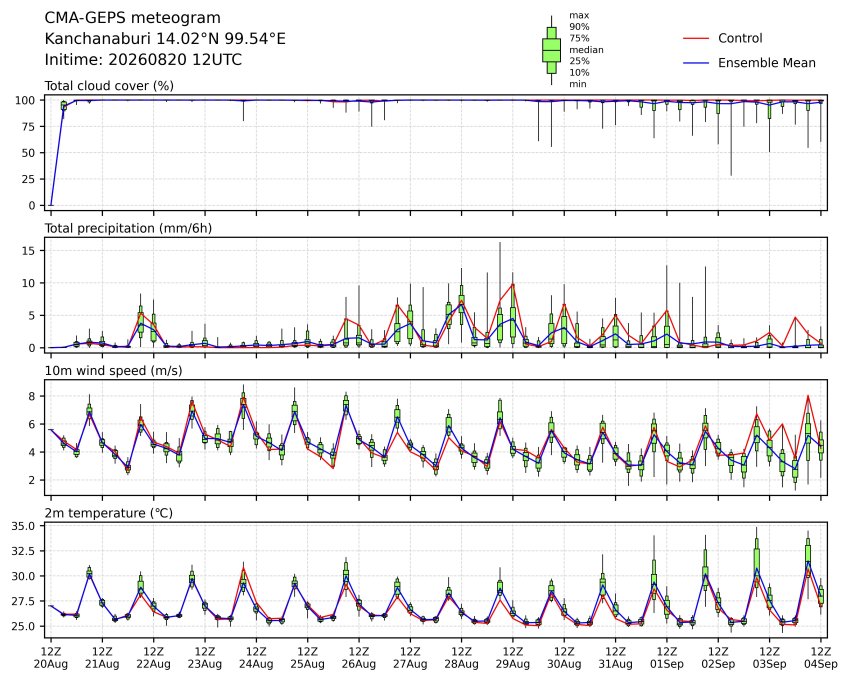Click the '10%' legend label

(x=579, y=73)
